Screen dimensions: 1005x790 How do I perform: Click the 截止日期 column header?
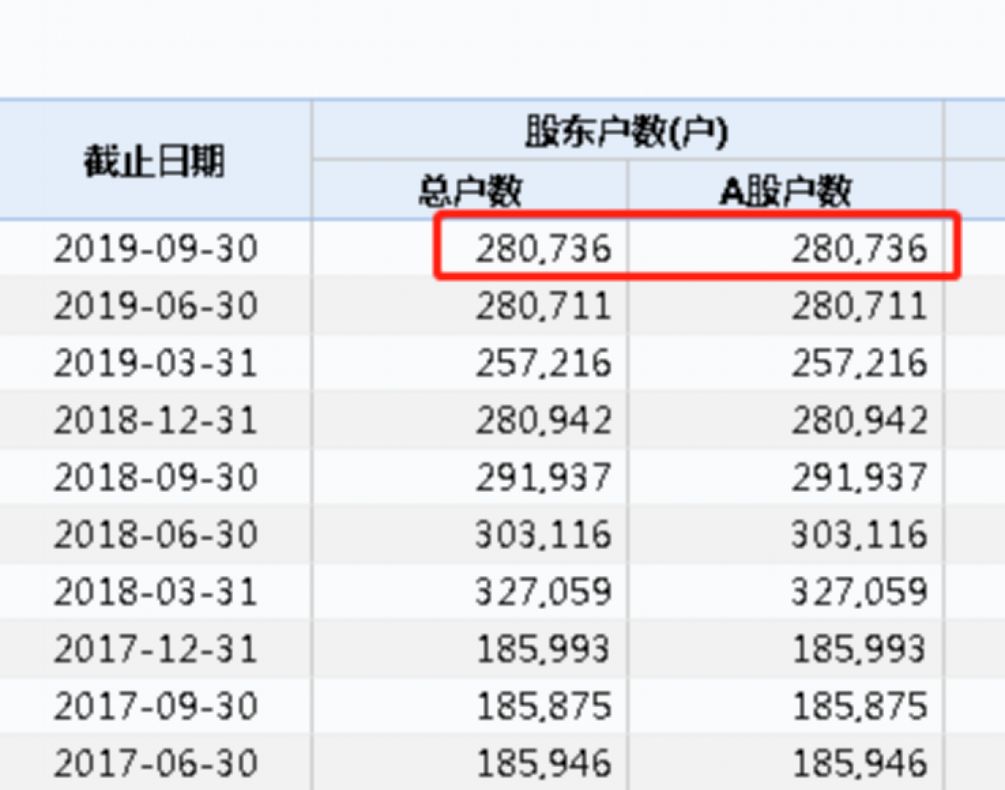pyautogui.click(x=154, y=161)
